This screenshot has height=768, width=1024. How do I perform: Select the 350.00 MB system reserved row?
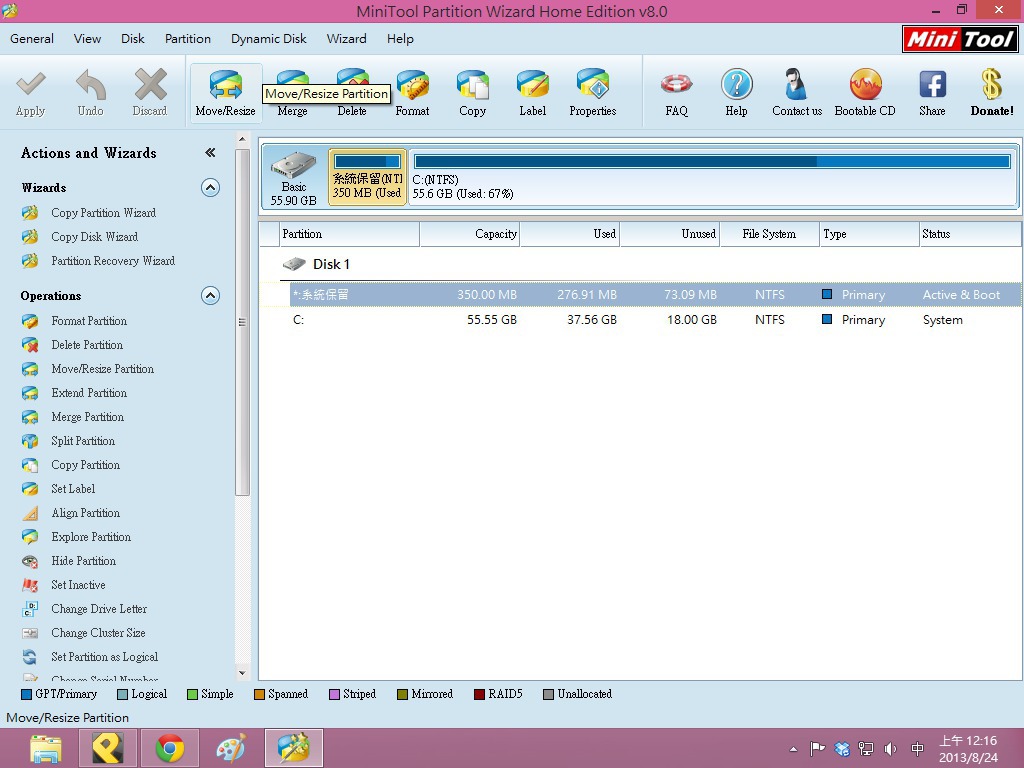click(x=655, y=295)
